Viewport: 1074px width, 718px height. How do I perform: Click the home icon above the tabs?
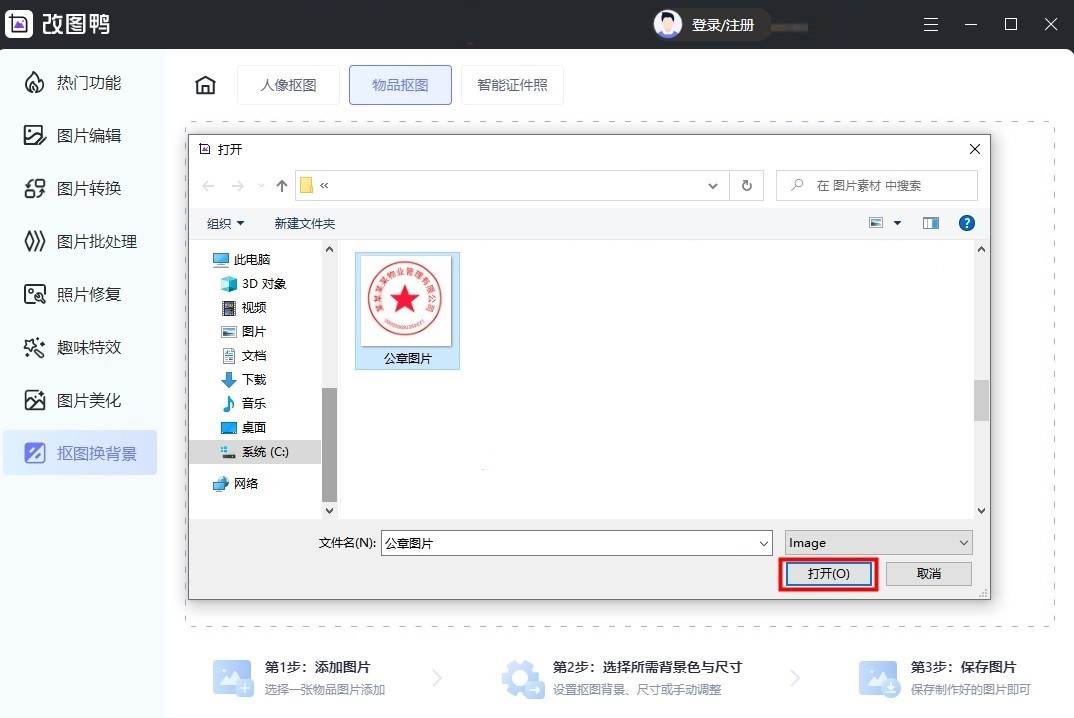[205, 85]
